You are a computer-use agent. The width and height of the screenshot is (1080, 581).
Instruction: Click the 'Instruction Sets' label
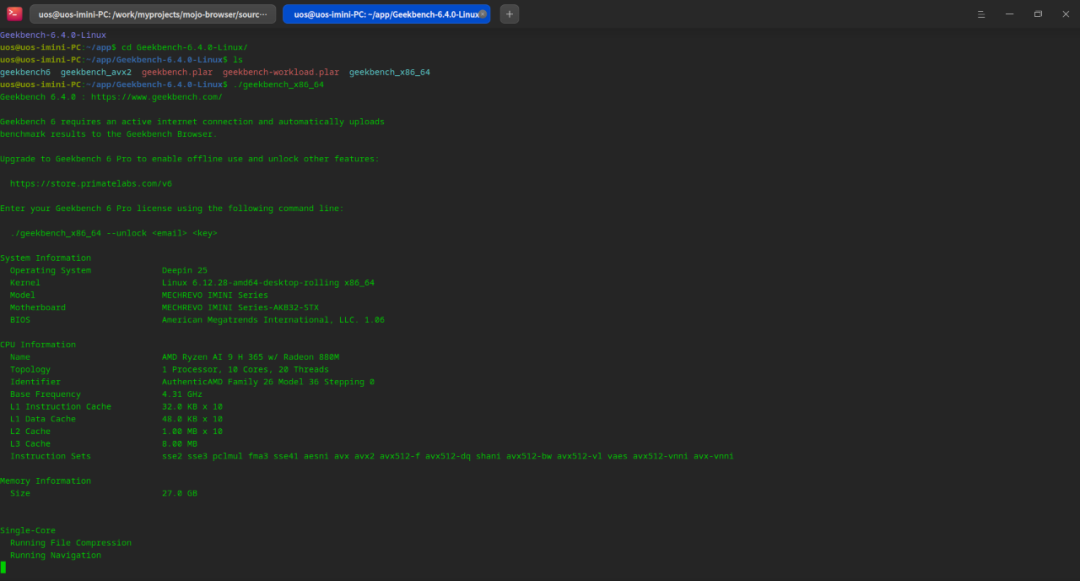[50, 456]
